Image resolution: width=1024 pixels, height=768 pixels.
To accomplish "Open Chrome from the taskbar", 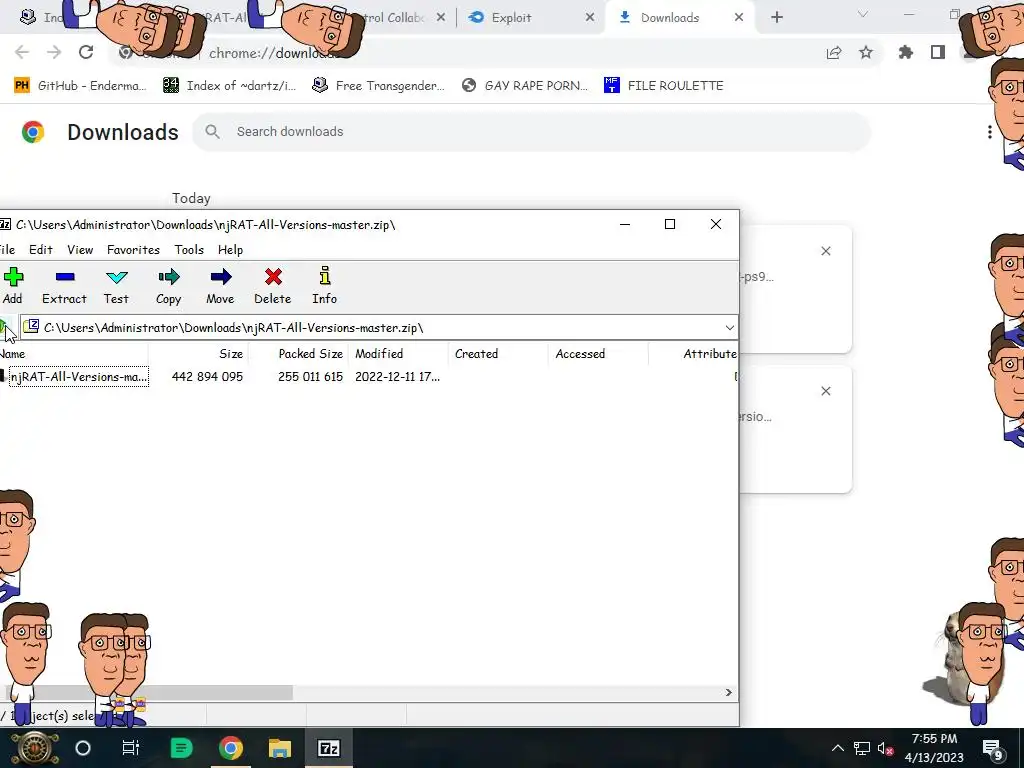I will point(231,748).
